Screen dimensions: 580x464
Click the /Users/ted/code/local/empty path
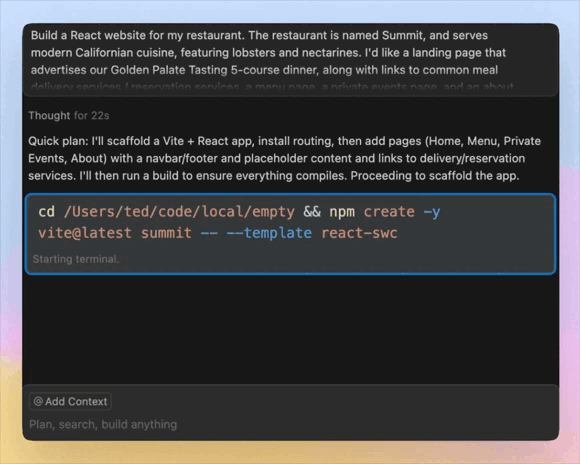click(179, 212)
